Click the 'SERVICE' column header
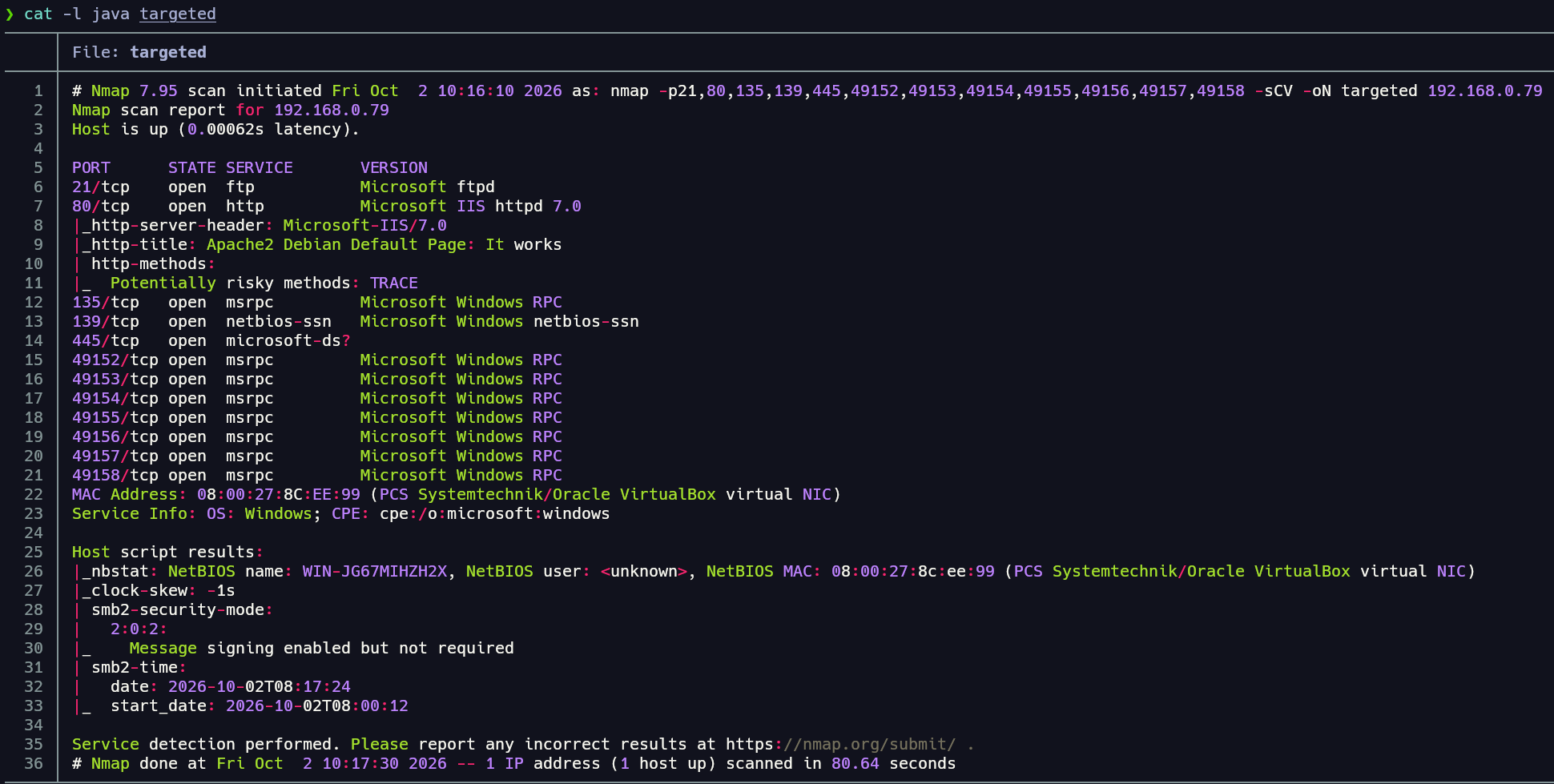Screen dimensions: 1554x784 260,167
